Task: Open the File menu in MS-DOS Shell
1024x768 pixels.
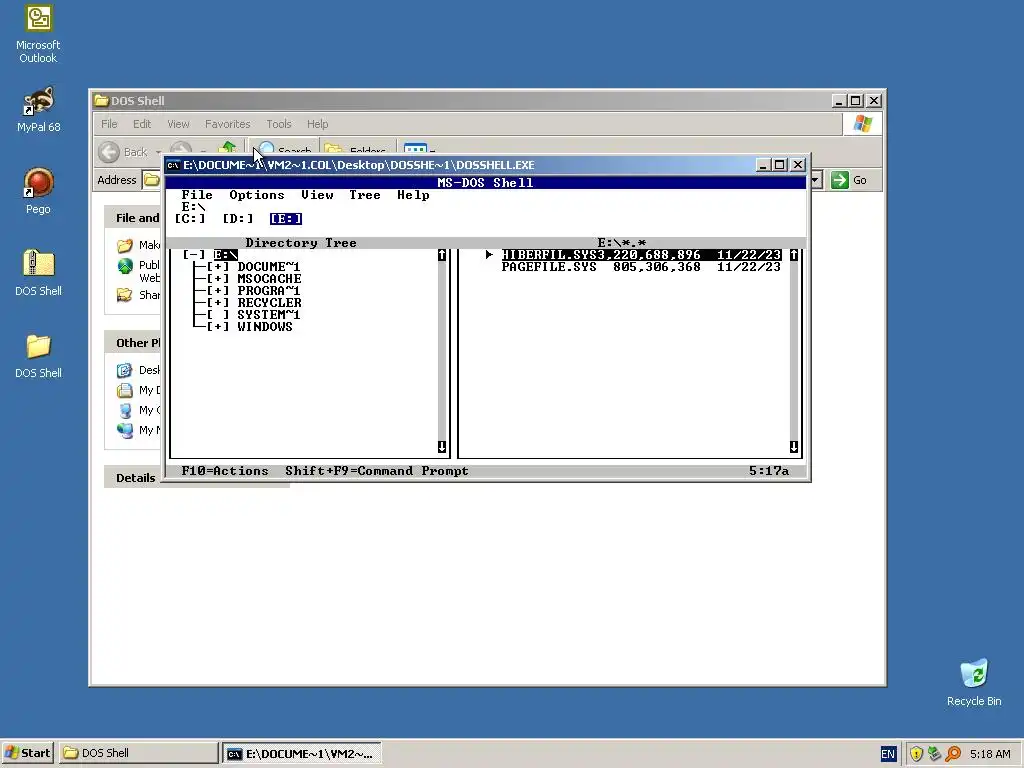Action: [197, 195]
